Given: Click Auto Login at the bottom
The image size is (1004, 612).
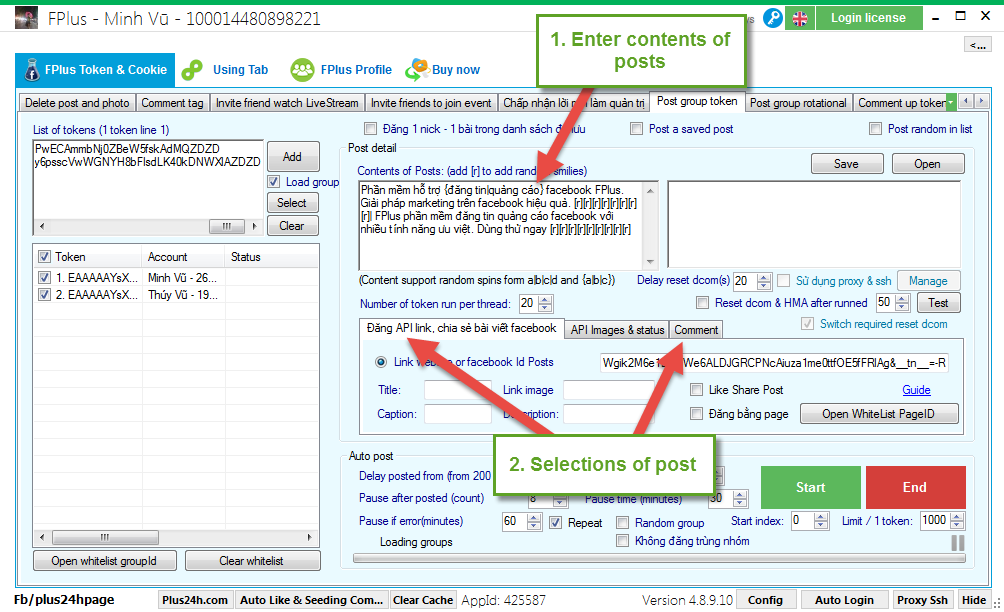Looking at the screenshot, I should [x=844, y=600].
